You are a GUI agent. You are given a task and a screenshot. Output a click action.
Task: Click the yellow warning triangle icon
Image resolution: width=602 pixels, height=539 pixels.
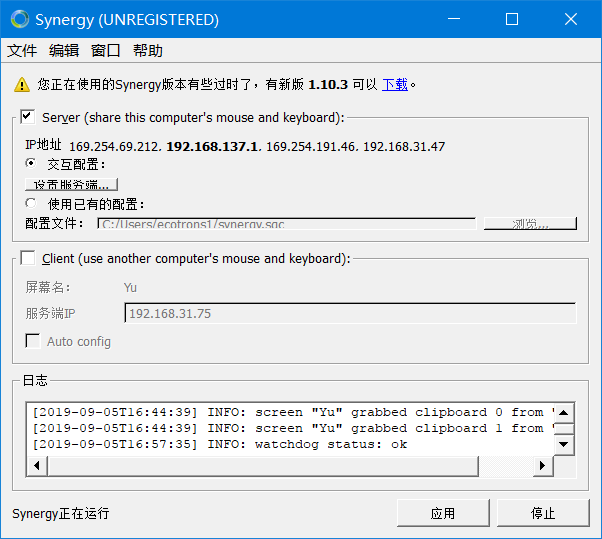point(22,84)
